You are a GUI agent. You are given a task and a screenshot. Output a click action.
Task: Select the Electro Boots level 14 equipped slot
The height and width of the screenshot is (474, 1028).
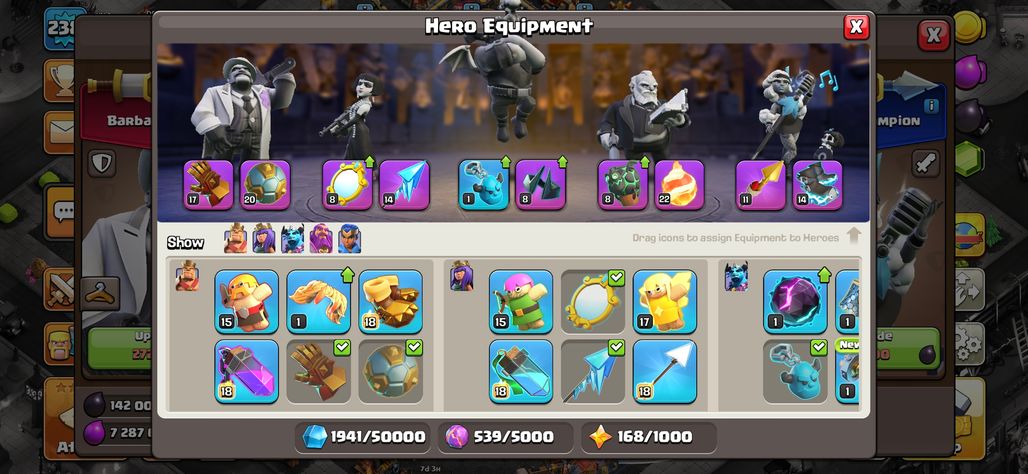817,185
